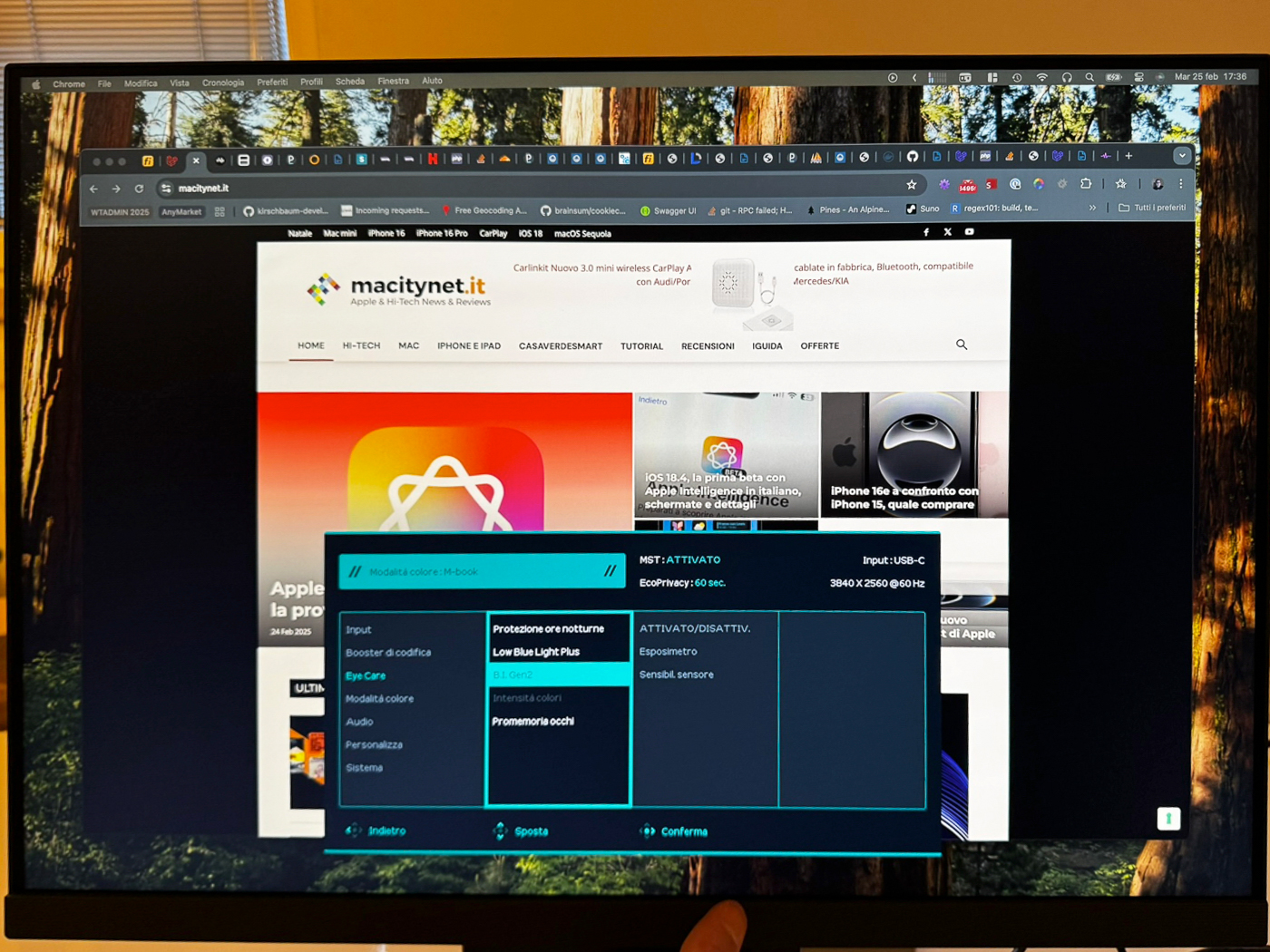
Task: Close the active tab with its X
Action: (196, 160)
